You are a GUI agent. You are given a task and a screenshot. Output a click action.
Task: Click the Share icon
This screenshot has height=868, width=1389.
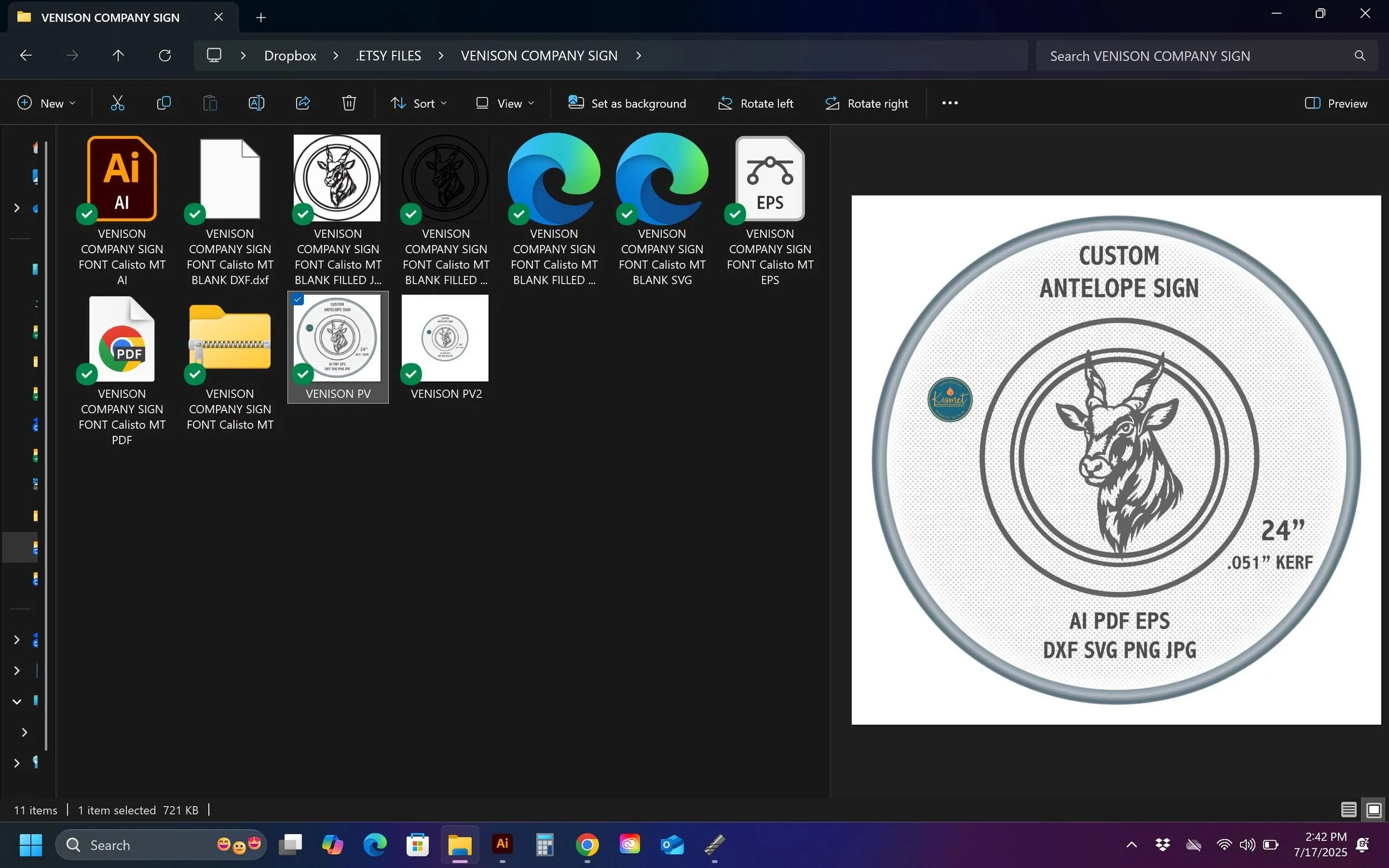click(x=303, y=103)
